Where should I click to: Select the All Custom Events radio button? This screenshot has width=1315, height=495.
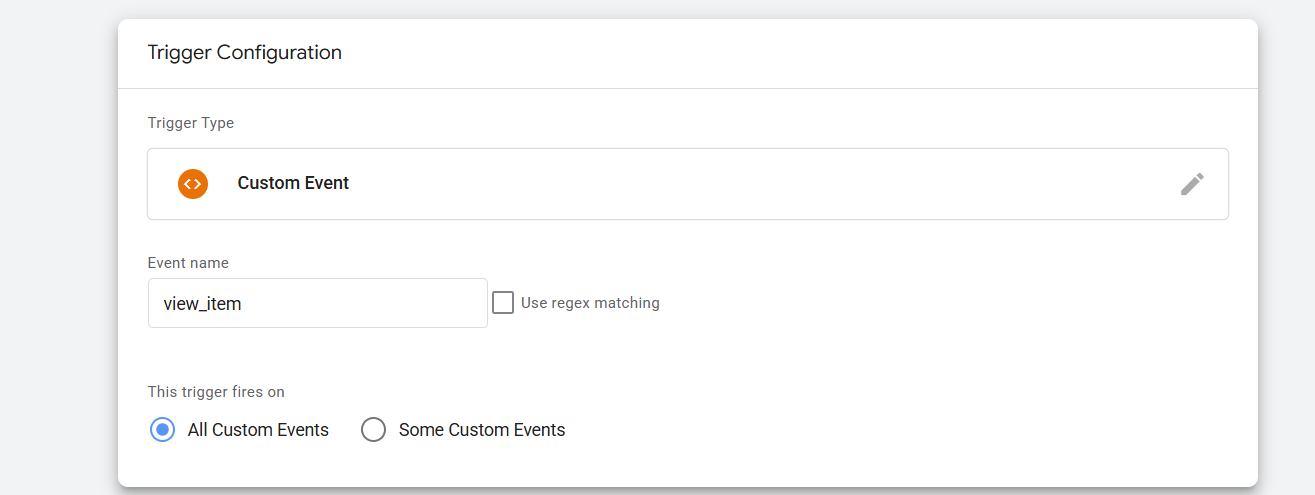click(x=161, y=430)
